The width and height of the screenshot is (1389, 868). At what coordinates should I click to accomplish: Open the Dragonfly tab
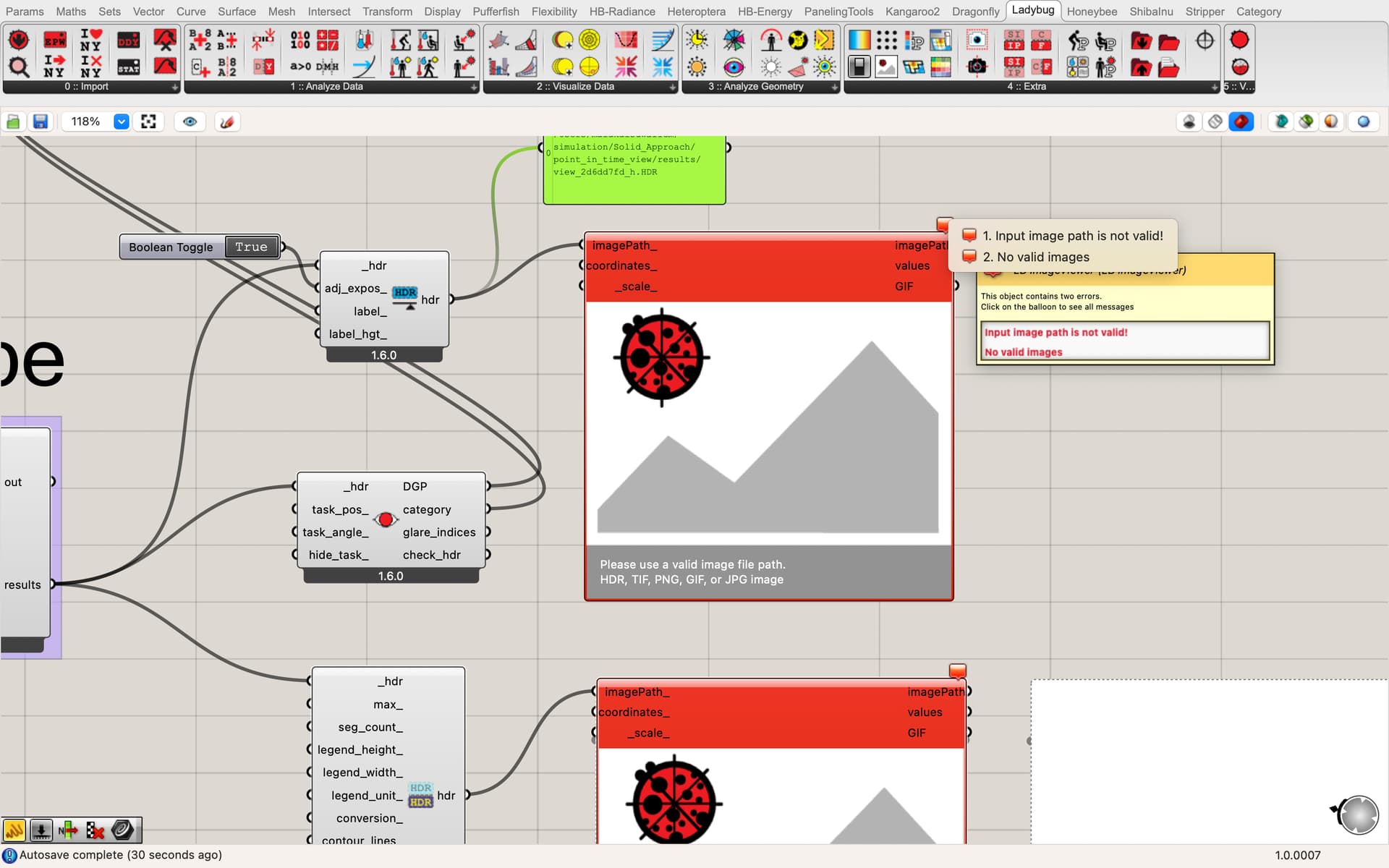click(975, 12)
